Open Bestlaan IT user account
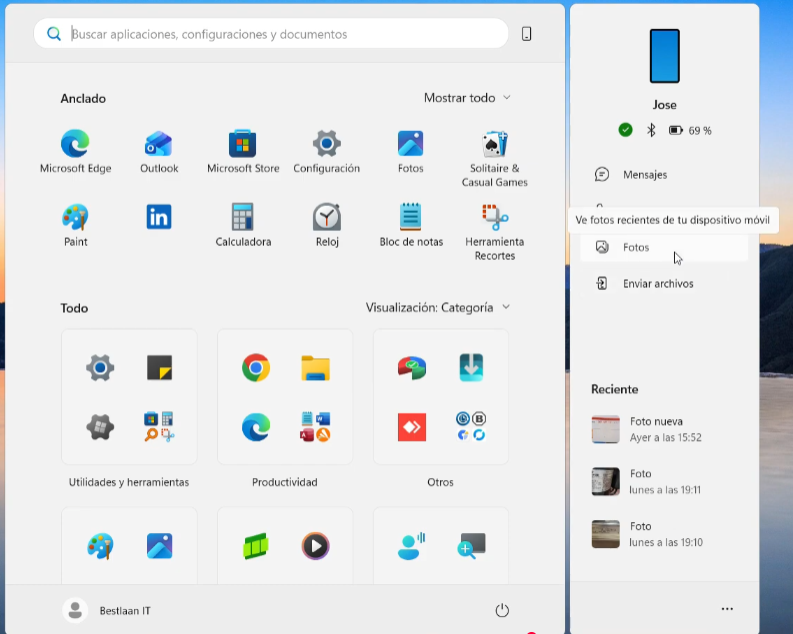The width and height of the screenshot is (793, 634). (x=107, y=610)
